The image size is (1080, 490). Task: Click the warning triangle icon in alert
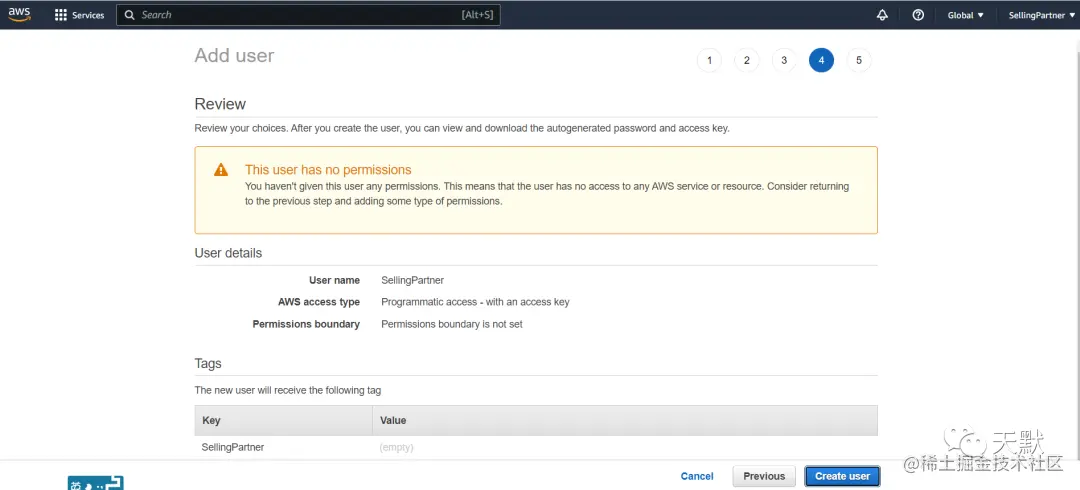[x=220, y=170]
